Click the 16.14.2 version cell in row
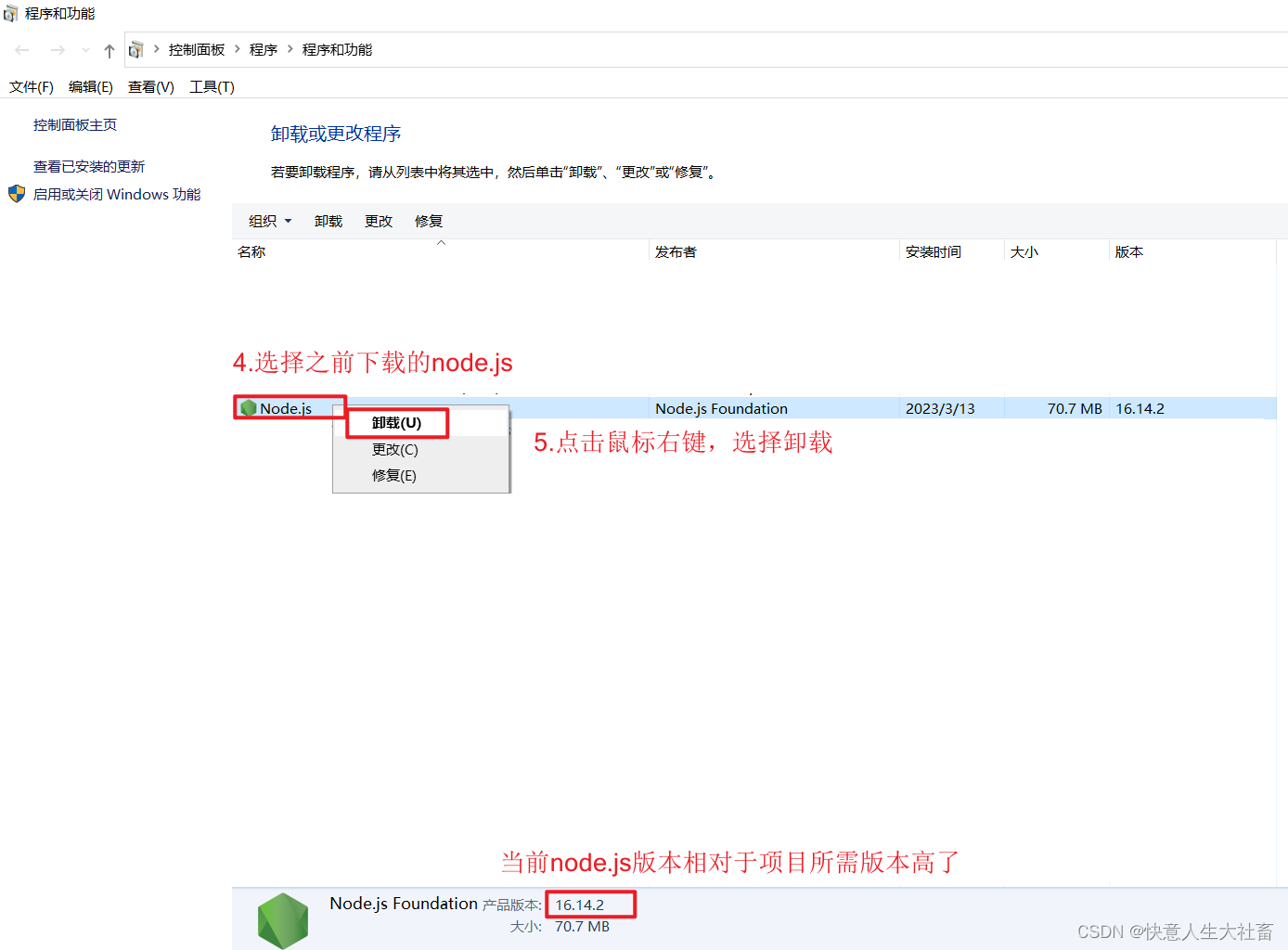The width and height of the screenshot is (1288, 950). point(1140,408)
